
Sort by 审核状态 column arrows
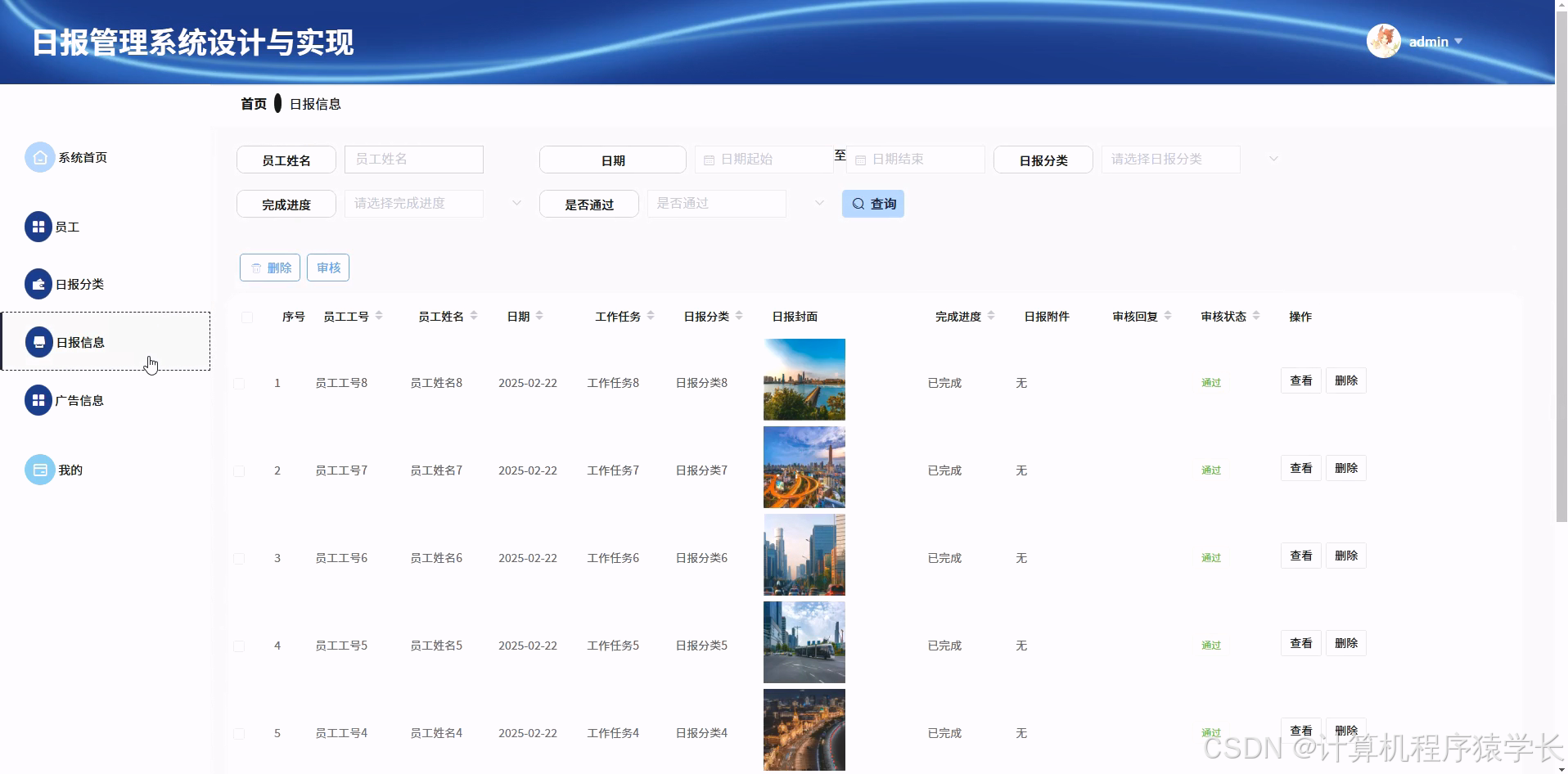click(x=1256, y=316)
